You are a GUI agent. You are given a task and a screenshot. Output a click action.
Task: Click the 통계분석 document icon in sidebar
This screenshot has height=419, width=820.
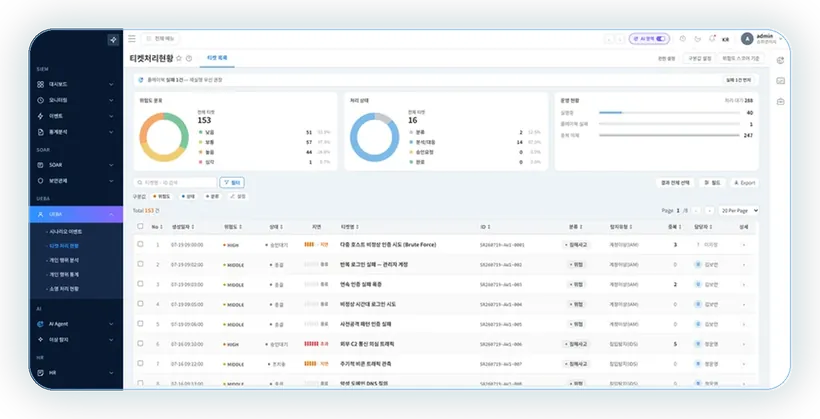tap(41, 132)
